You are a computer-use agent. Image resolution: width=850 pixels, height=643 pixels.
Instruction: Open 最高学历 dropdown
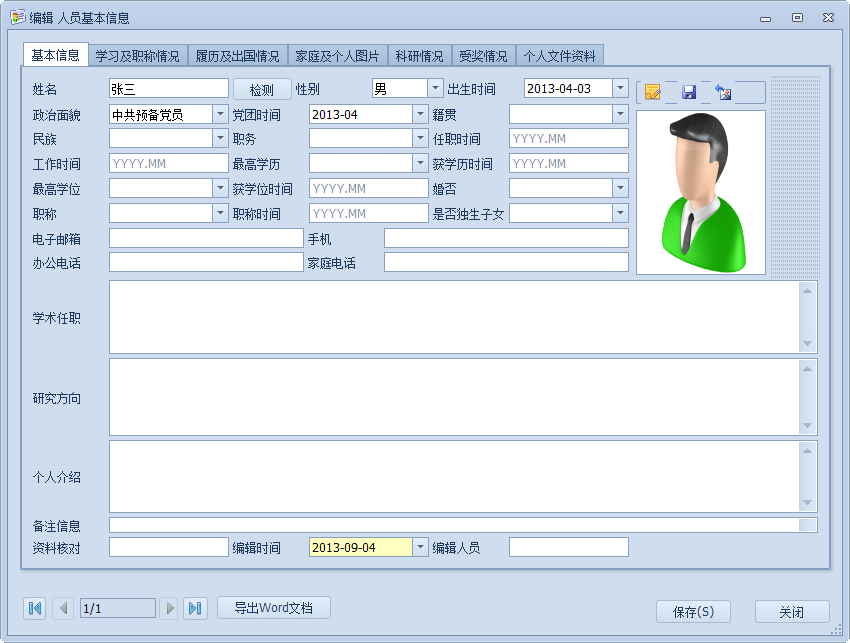(x=420, y=163)
